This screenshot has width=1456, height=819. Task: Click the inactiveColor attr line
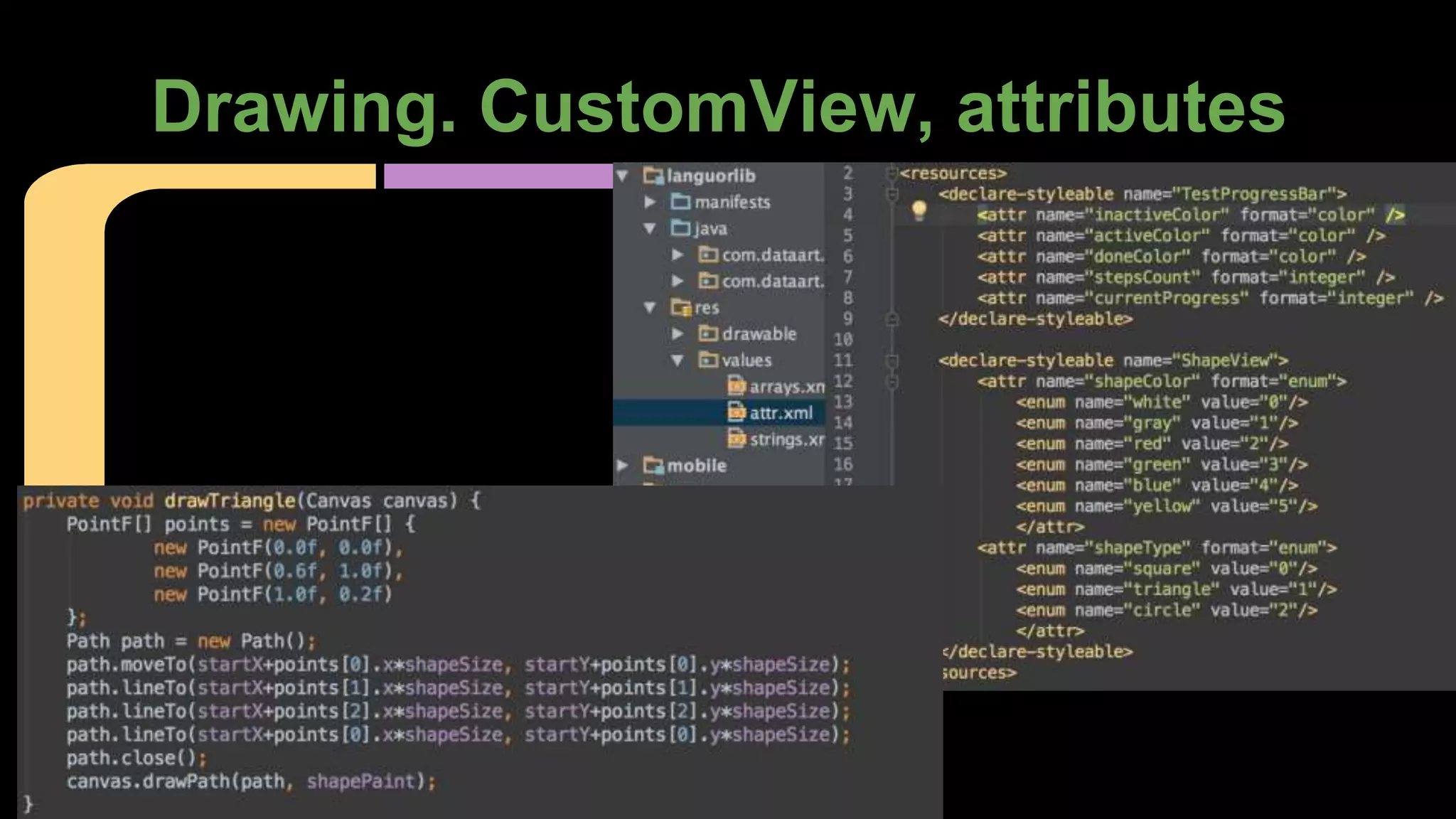[1191, 215]
